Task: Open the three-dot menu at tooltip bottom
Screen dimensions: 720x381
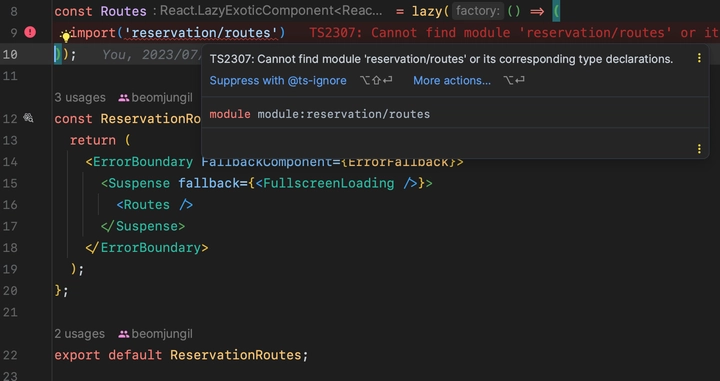Action: coord(699,149)
